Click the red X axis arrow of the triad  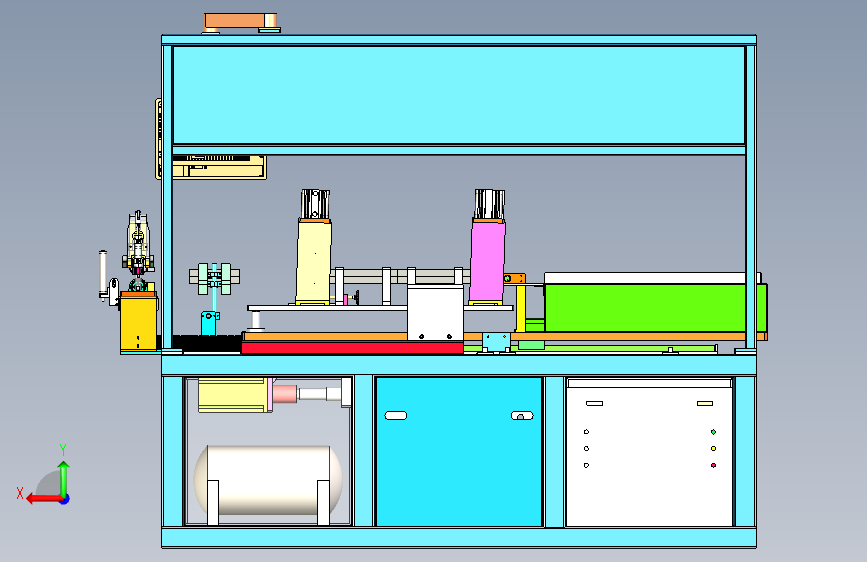tap(44, 499)
